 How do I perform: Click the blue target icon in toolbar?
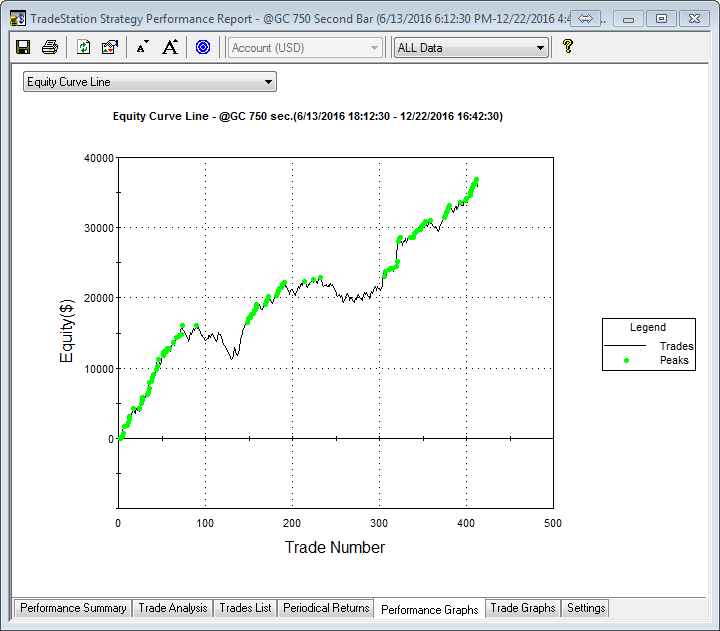(203, 47)
